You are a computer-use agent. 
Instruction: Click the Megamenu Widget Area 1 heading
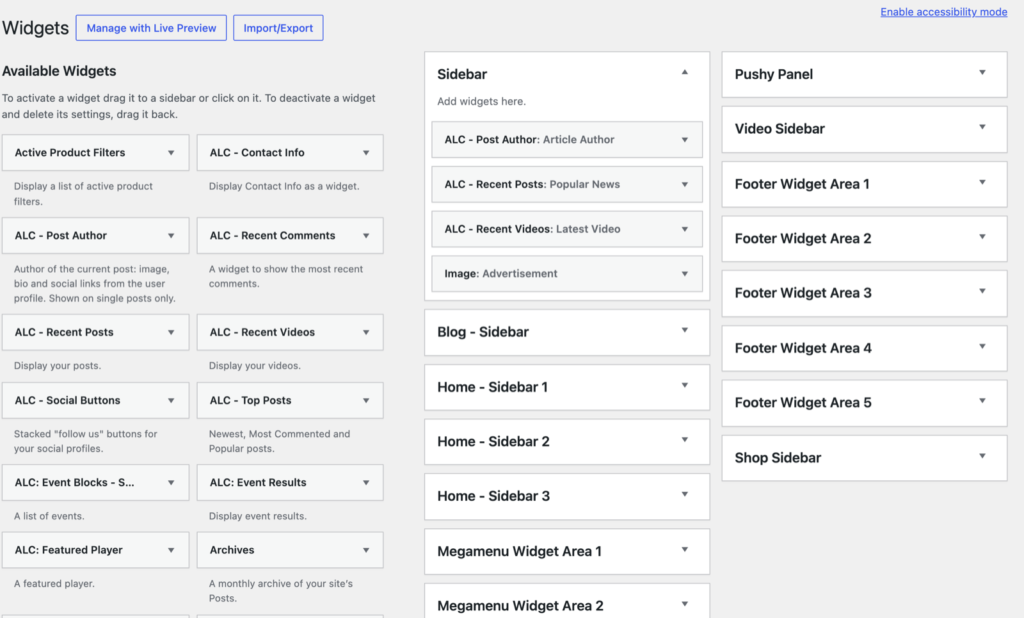pos(519,551)
